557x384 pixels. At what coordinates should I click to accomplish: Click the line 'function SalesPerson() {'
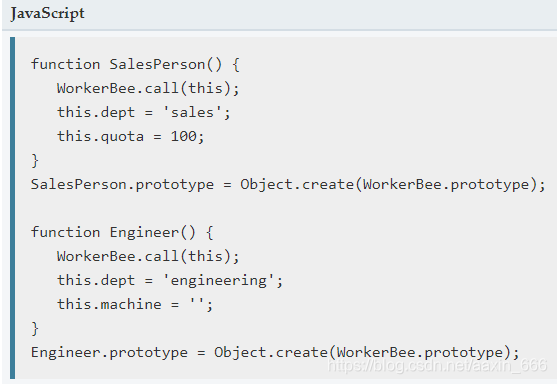coord(135,65)
